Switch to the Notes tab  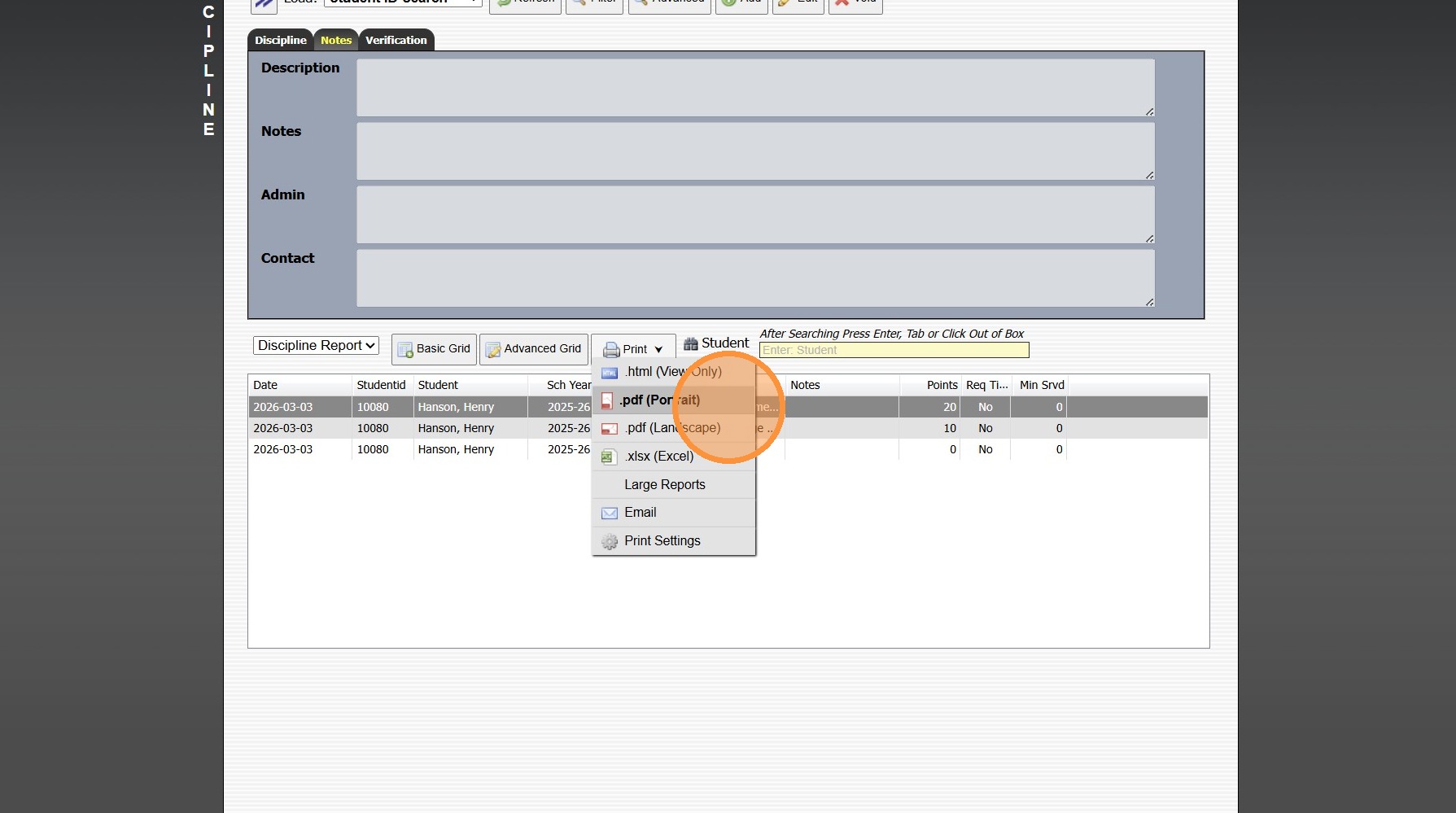pyautogui.click(x=336, y=40)
